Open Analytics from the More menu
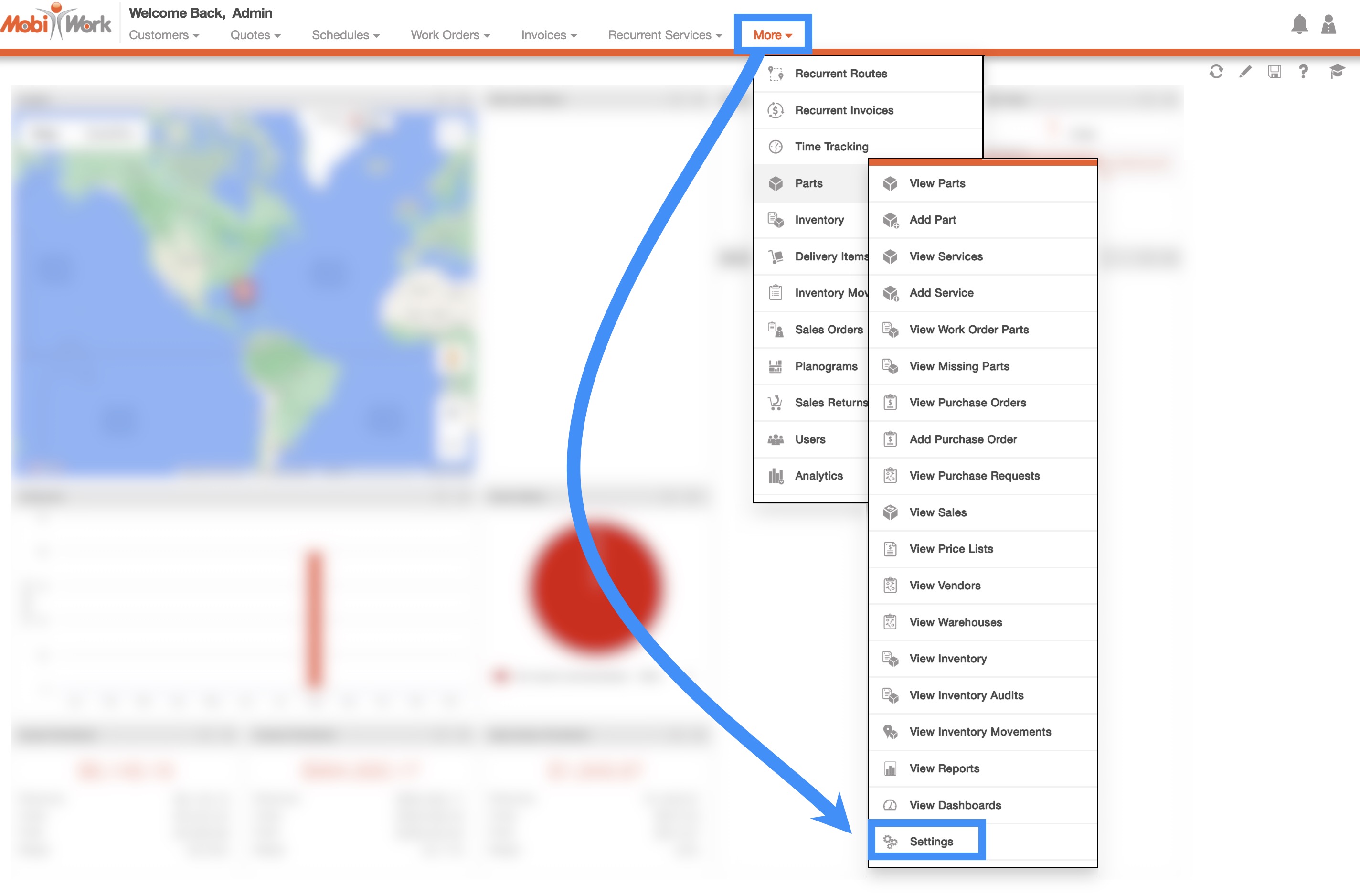 [818, 476]
